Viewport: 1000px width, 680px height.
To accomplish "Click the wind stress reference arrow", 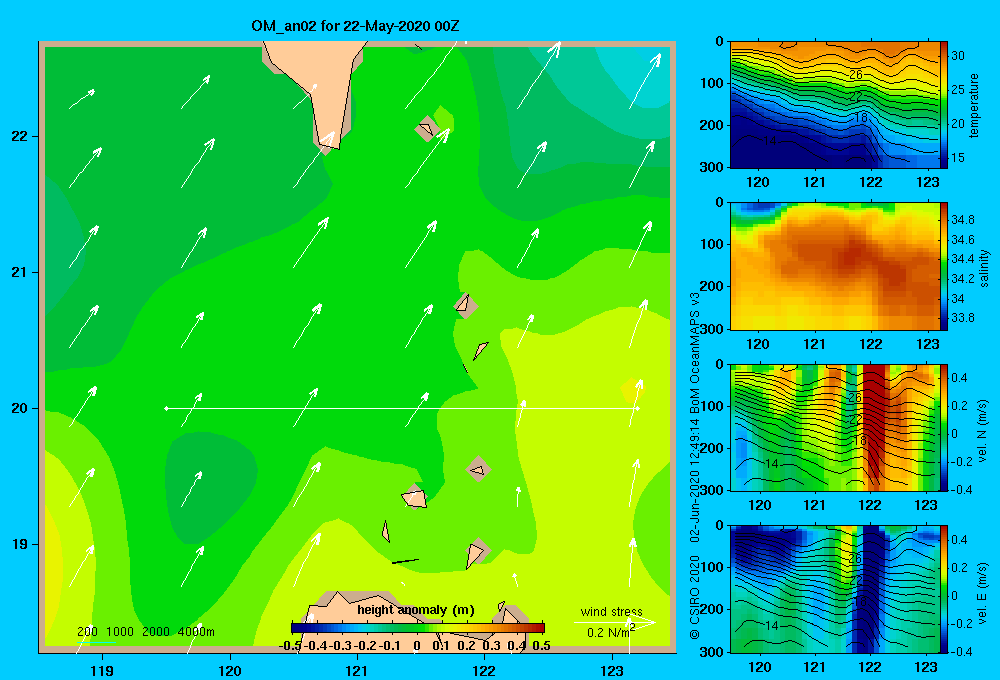I will coord(615,622).
